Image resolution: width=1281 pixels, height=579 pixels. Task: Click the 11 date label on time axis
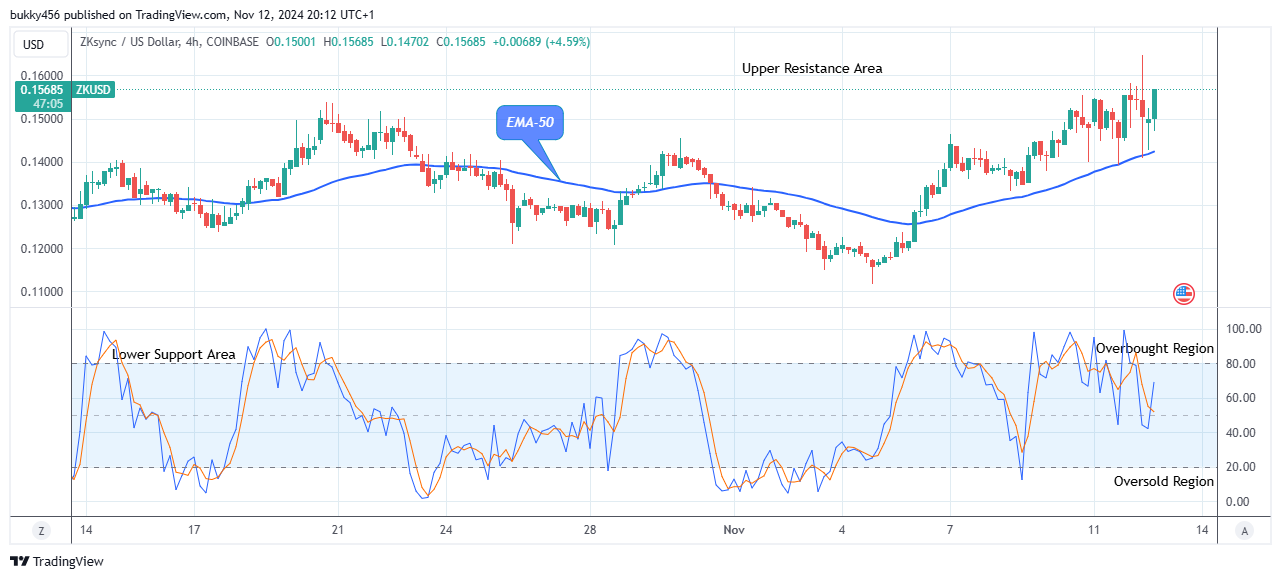pyautogui.click(x=1094, y=530)
